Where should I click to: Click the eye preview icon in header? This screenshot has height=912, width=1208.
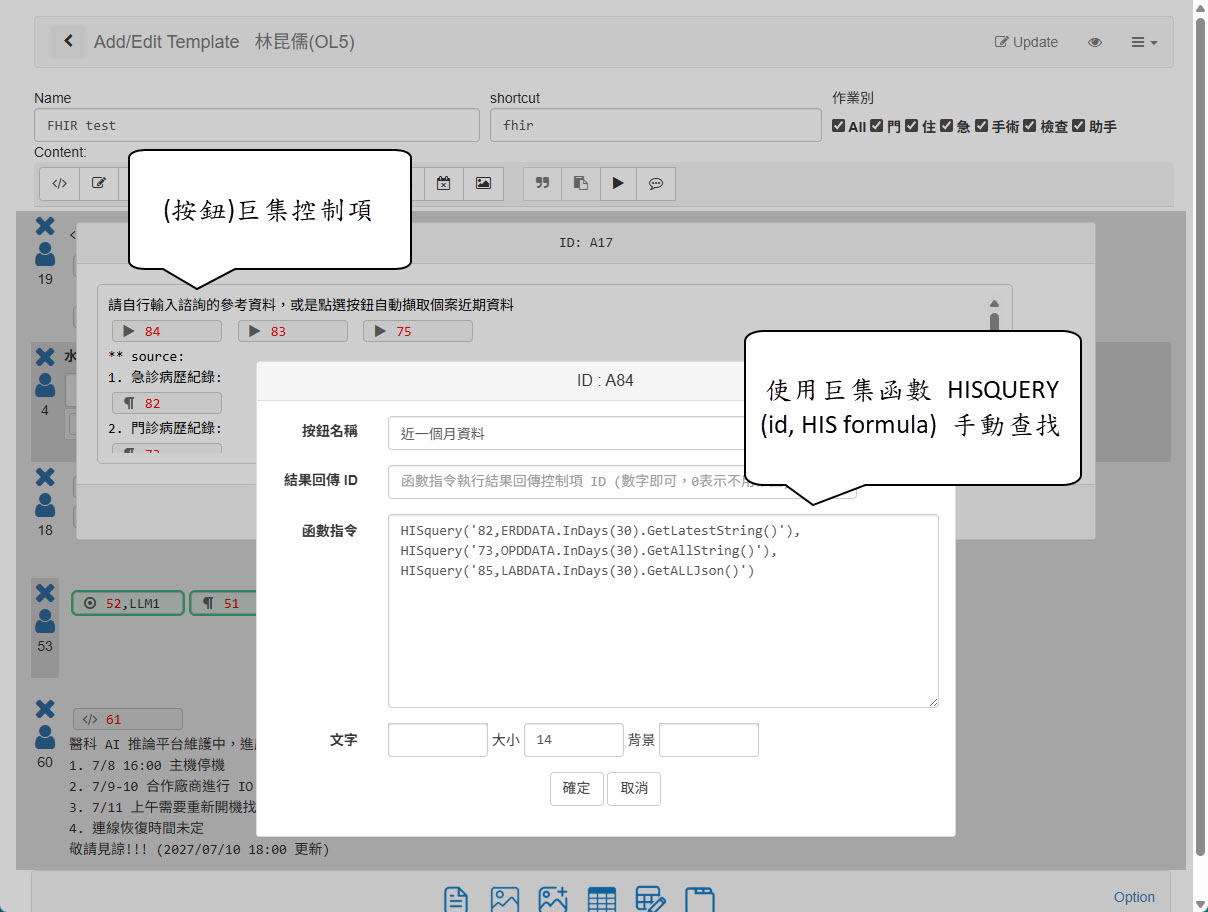click(1095, 42)
